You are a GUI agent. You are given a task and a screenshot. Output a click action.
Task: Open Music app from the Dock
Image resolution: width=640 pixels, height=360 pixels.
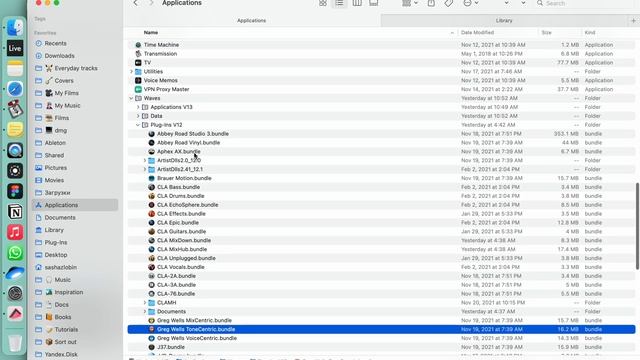[15, 232]
